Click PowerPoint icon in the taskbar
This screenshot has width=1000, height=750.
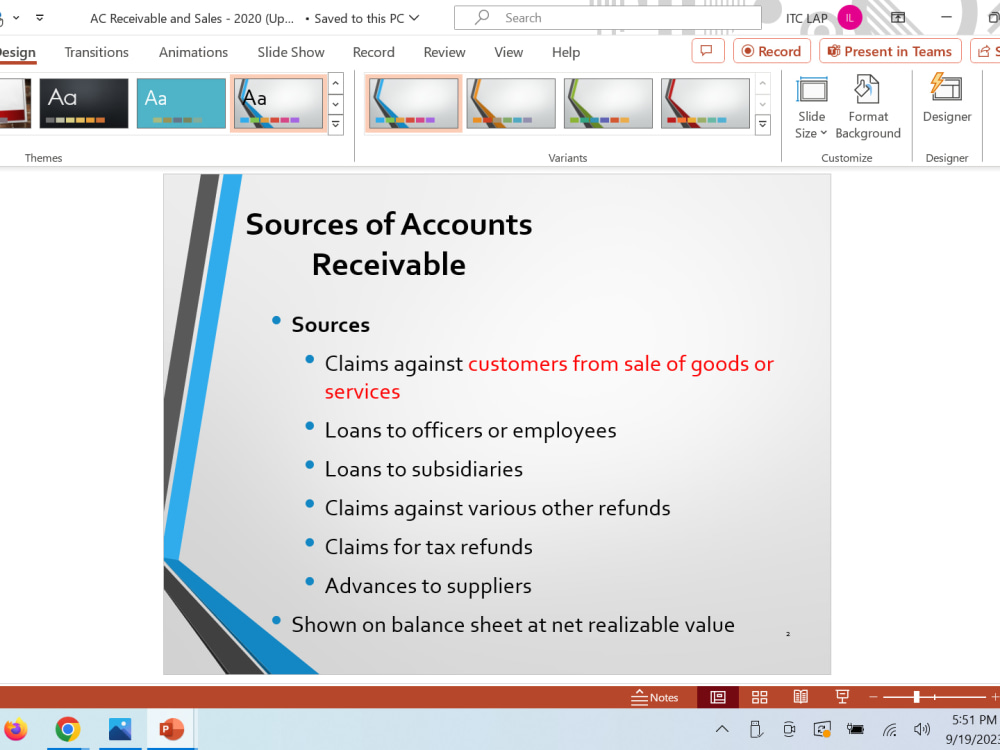click(171, 729)
